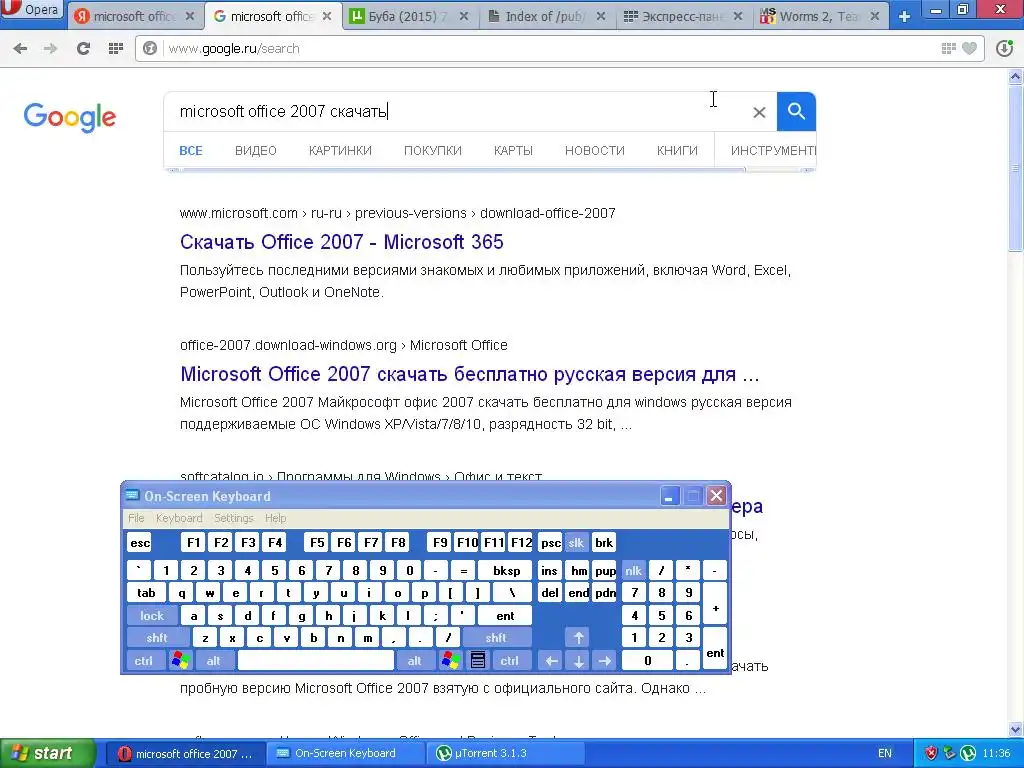Toggle the right alt key
The width and height of the screenshot is (1024, 768).
click(x=415, y=661)
